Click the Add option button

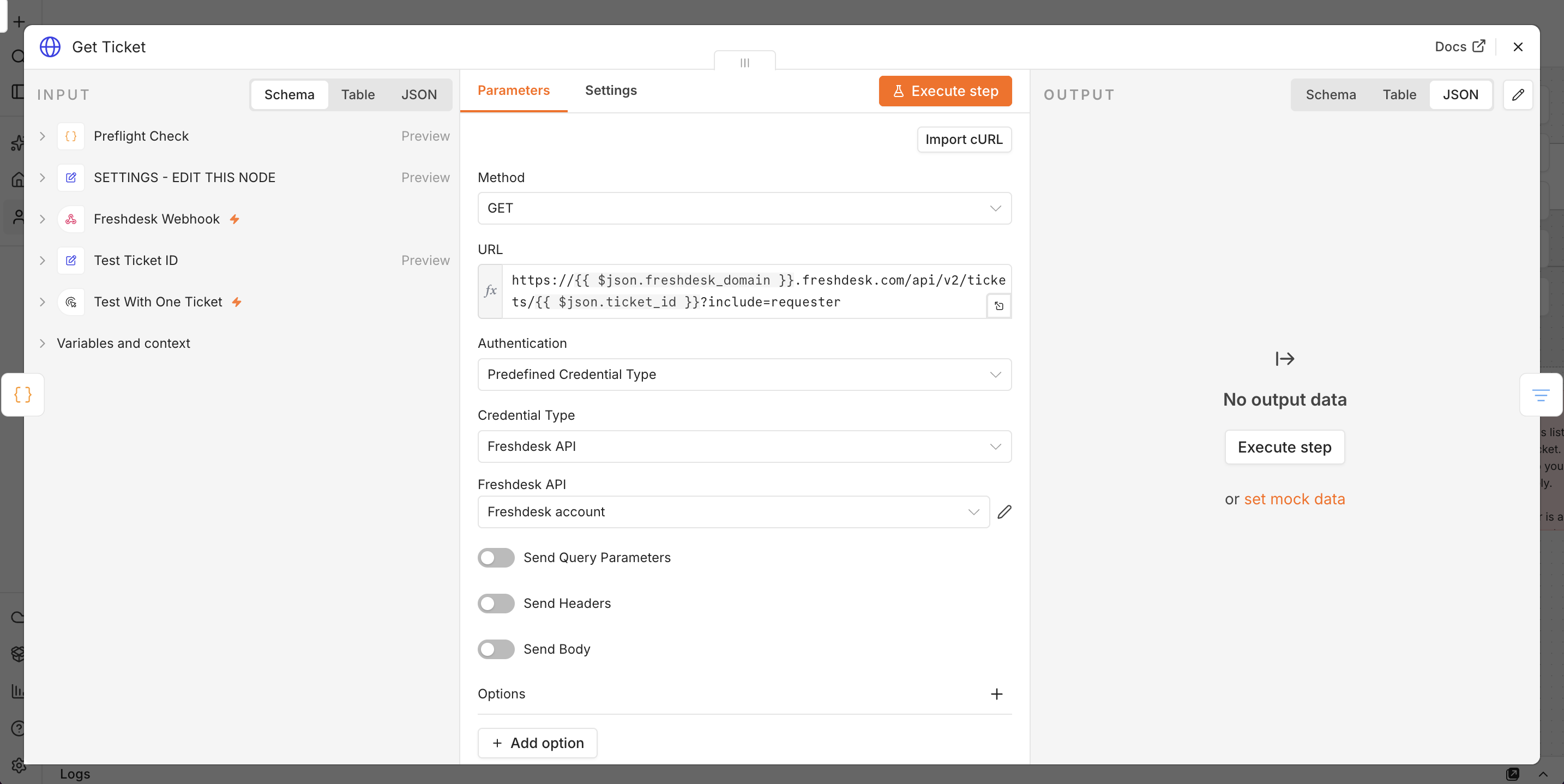pos(537,743)
